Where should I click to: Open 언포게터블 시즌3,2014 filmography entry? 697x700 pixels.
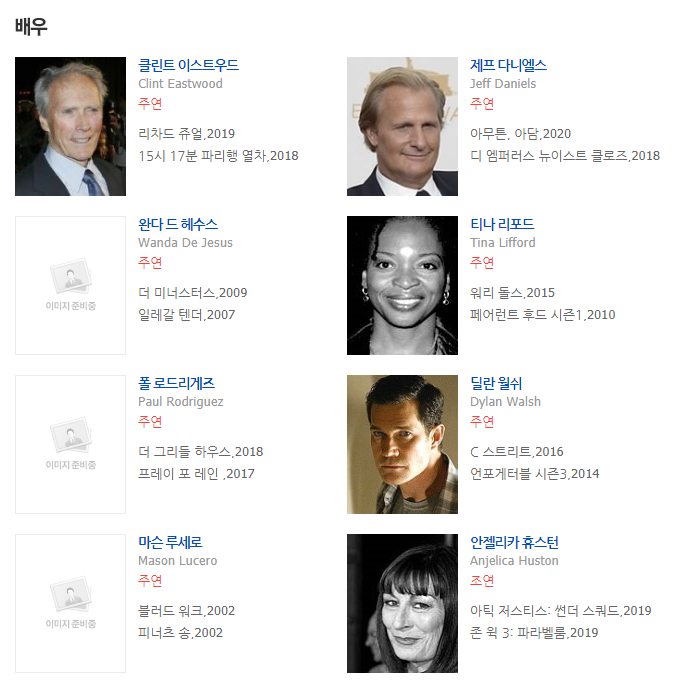tap(534, 474)
